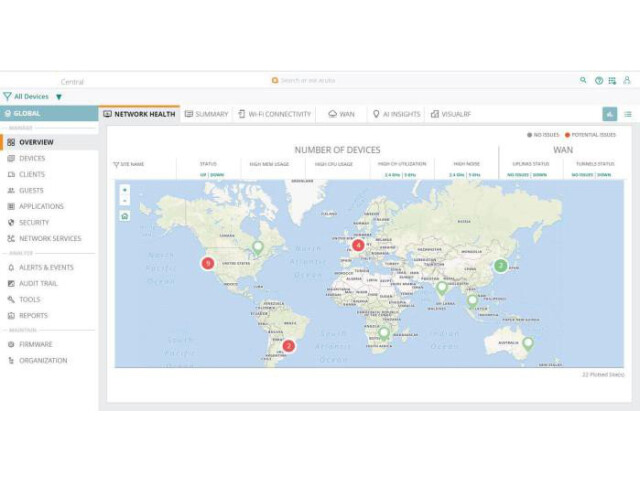The height and width of the screenshot is (480, 640).
Task: Click the red cluster marker over Europe
Action: point(358,245)
